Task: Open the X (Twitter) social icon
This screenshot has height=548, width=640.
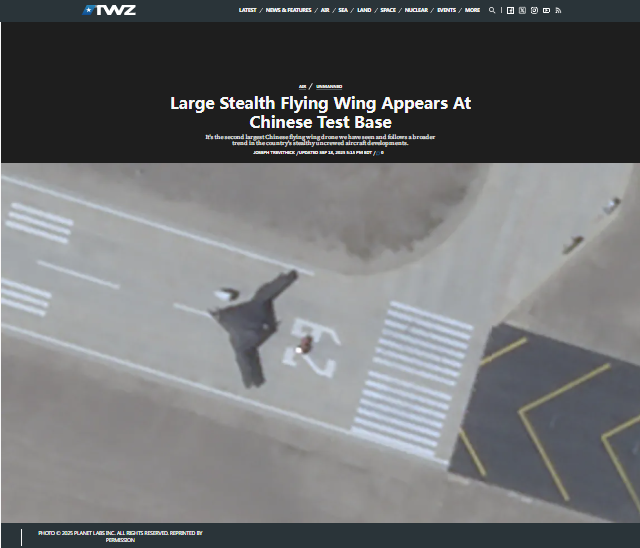Action: coord(523,10)
